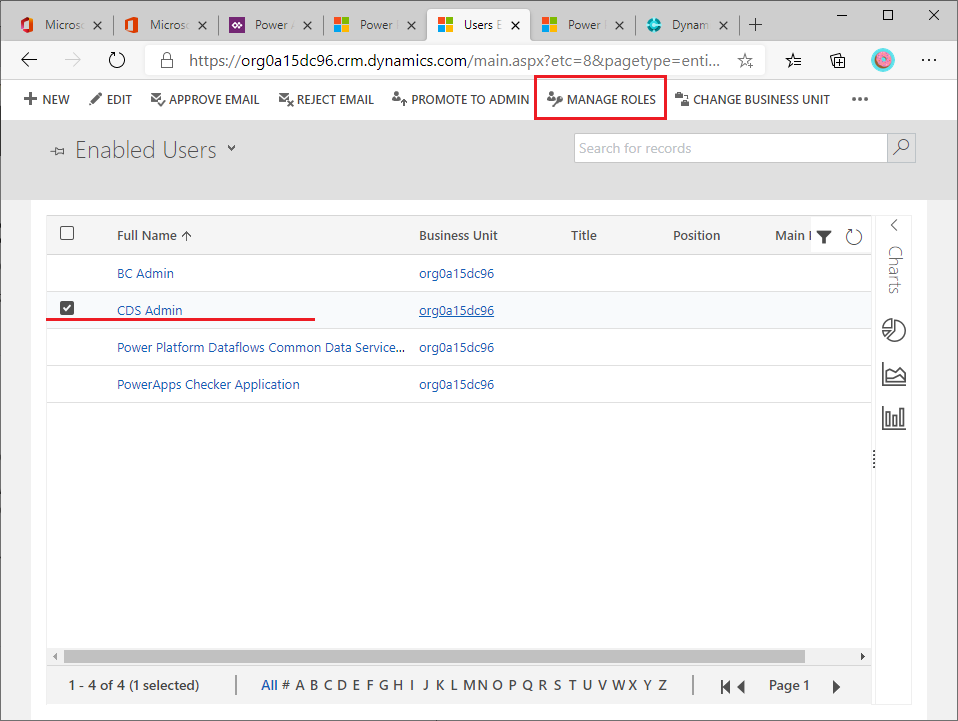This screenshot has width=958, height=721.
Task: Select the area chart icon
Action: pos(894,374)
